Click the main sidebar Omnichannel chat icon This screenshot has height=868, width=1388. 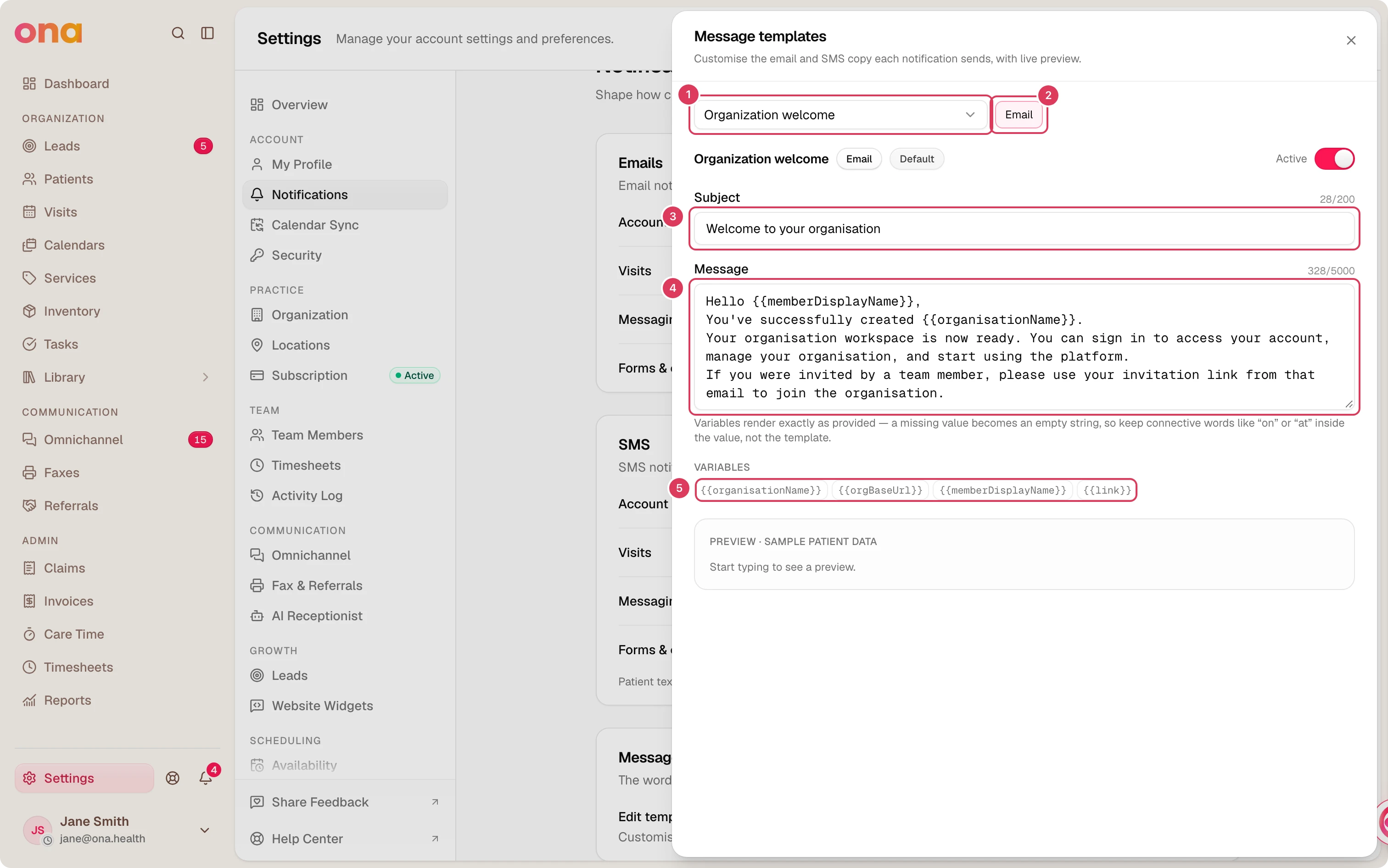click(x=29, y=439)
